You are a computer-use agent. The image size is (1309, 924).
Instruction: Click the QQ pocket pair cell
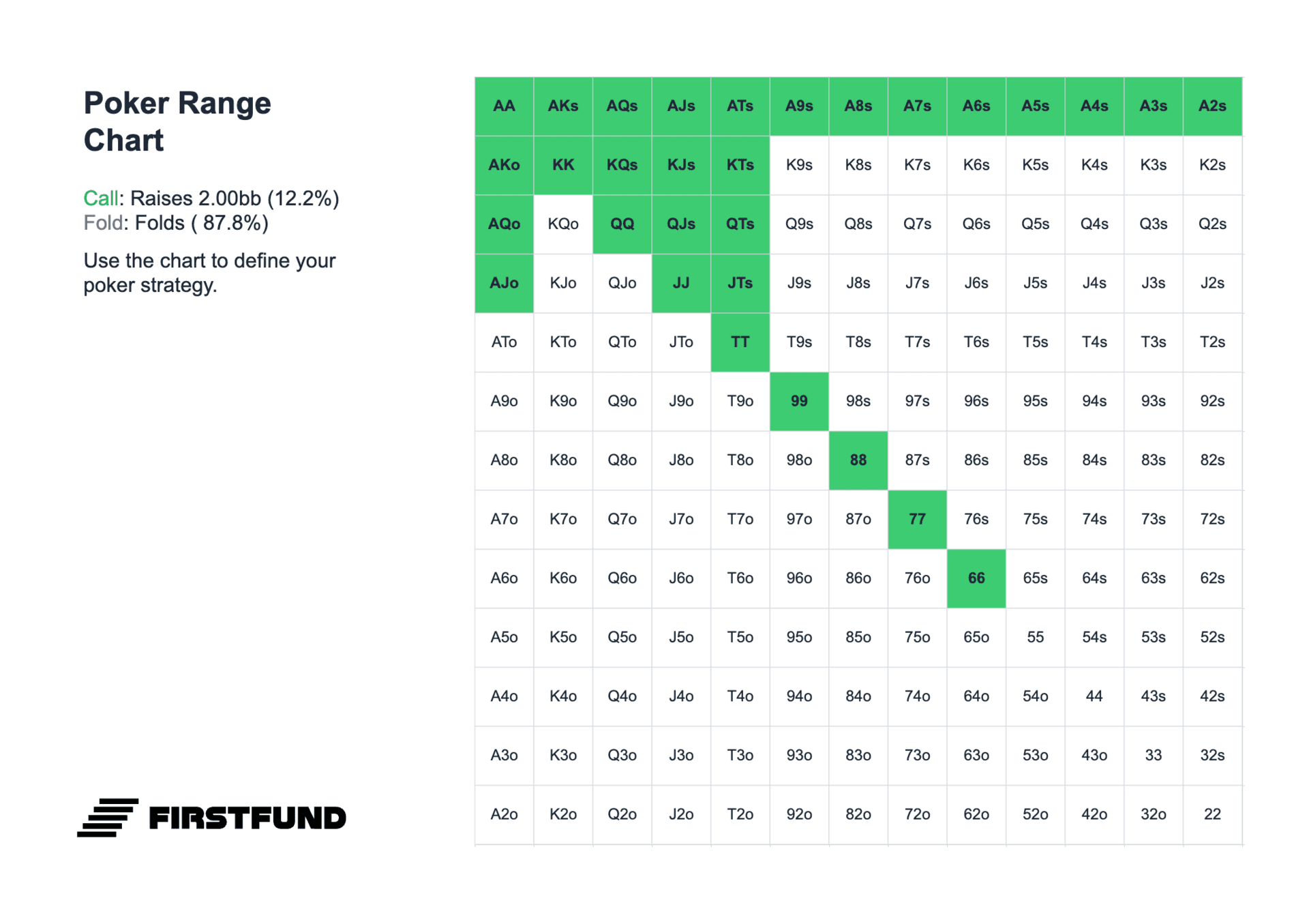622,224
